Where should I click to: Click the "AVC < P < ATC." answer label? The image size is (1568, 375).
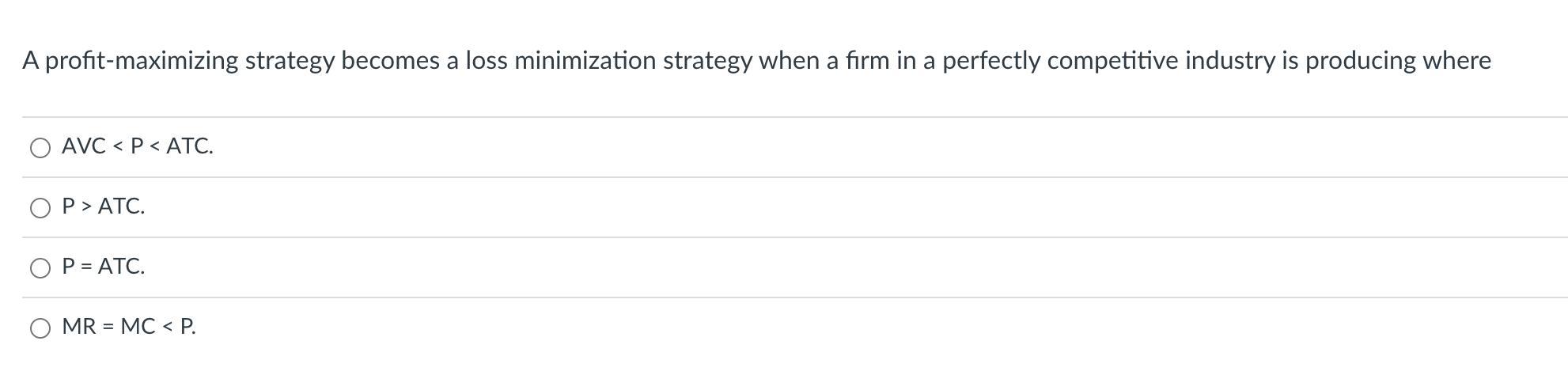[138, 146]
